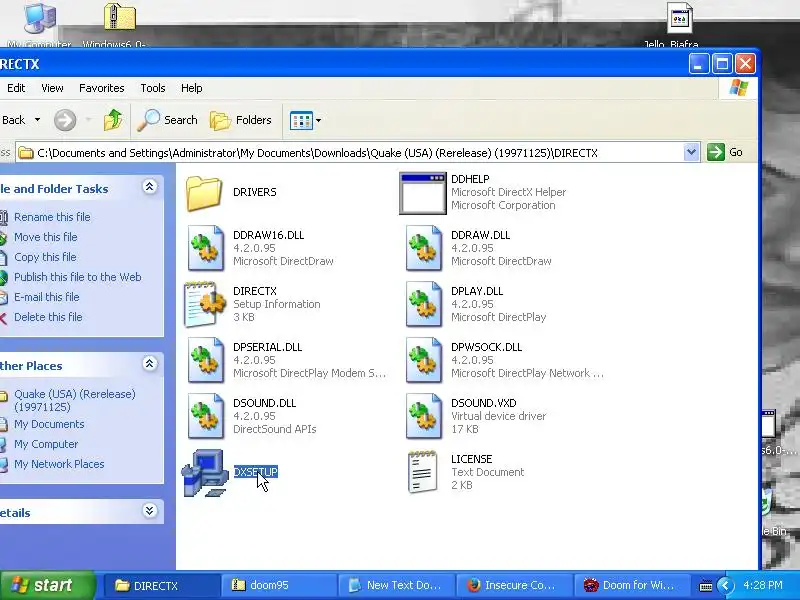Open My Documents link in Other Places
Image resolution: width=800 pixels, height=600 pixels.
pyautogui.click(x=49, y=424)
